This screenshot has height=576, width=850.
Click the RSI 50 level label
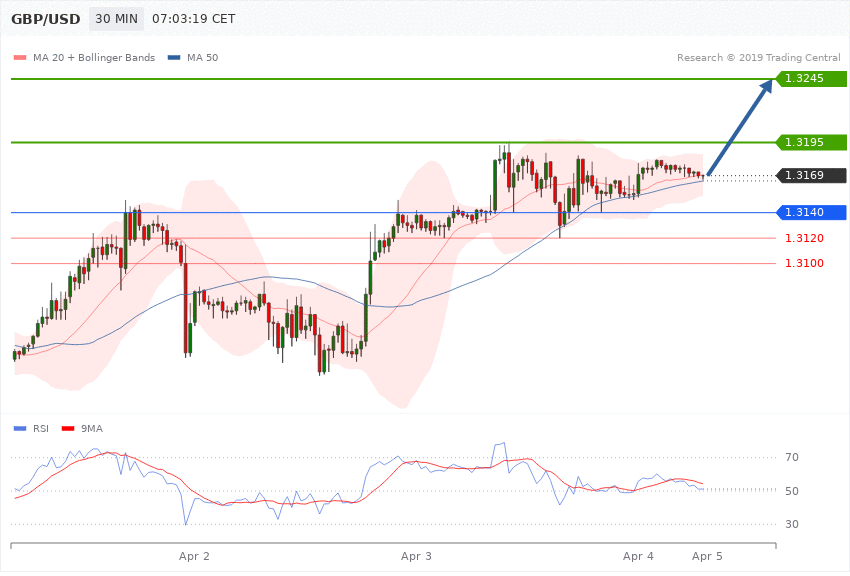click(792, 491)
